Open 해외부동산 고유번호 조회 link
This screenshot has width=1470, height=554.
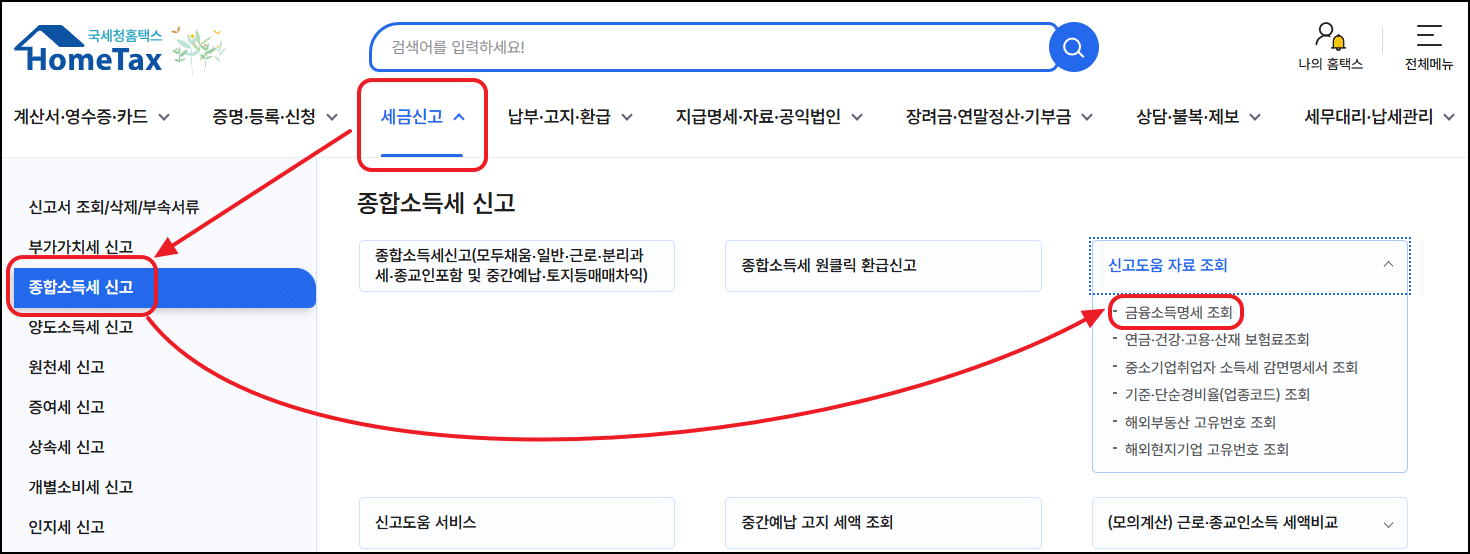[x=1200, y=422]
